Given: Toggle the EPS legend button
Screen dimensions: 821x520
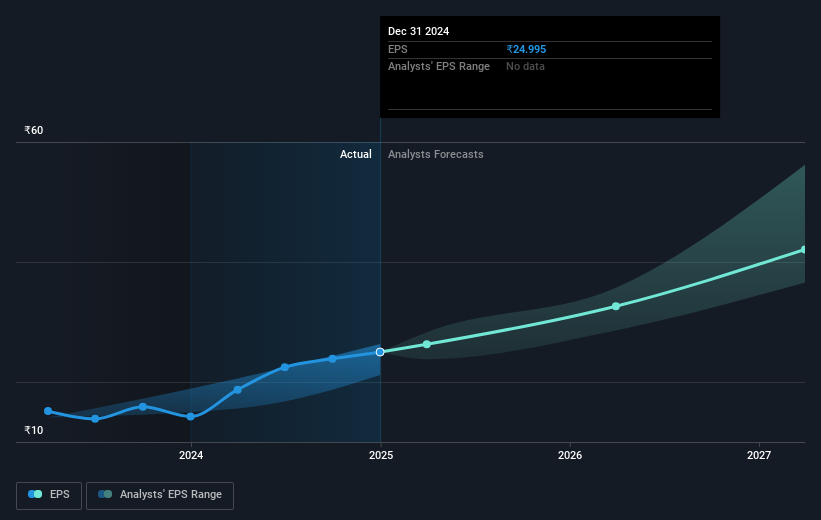Looking at the screenshot, I should [49, 495].
